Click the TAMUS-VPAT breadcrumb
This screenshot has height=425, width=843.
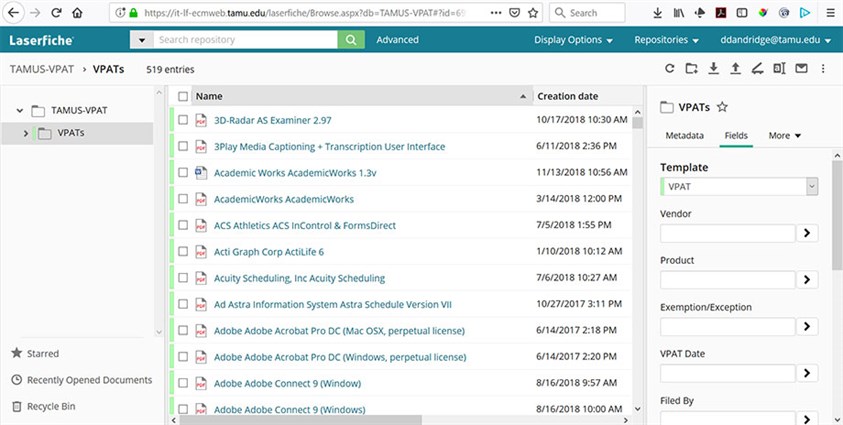click(42, 69)
